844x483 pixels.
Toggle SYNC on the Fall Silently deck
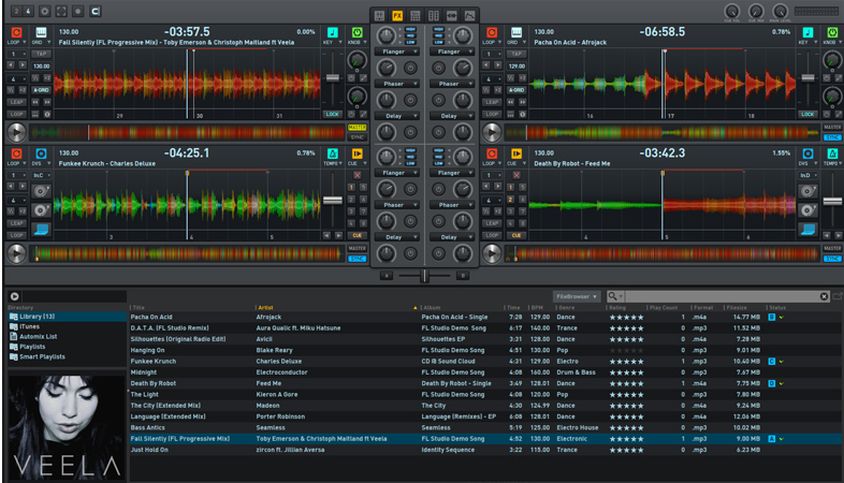click(x=357, y=137)
